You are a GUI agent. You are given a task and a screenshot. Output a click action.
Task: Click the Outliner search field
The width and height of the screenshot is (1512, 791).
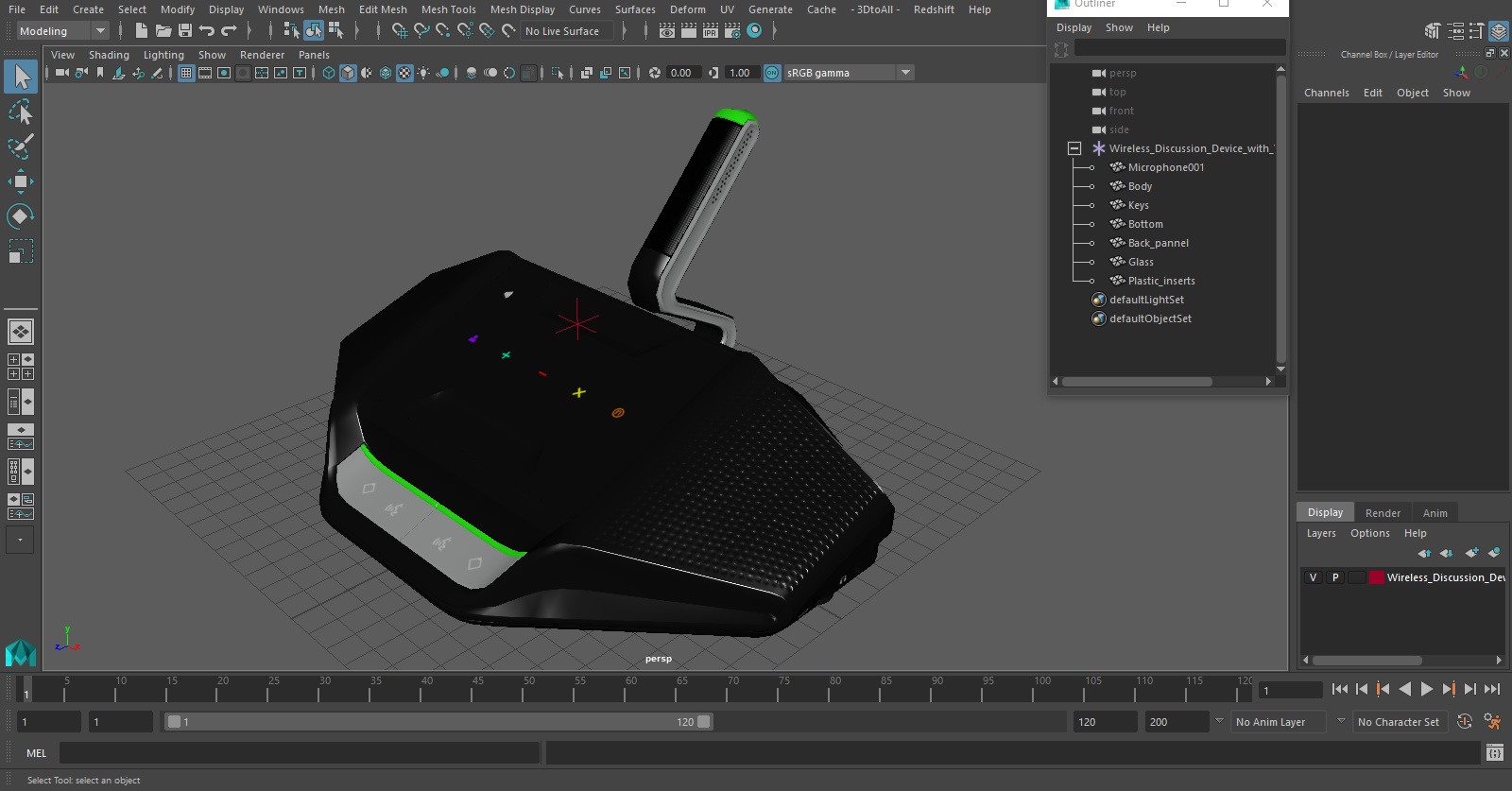1179,47
